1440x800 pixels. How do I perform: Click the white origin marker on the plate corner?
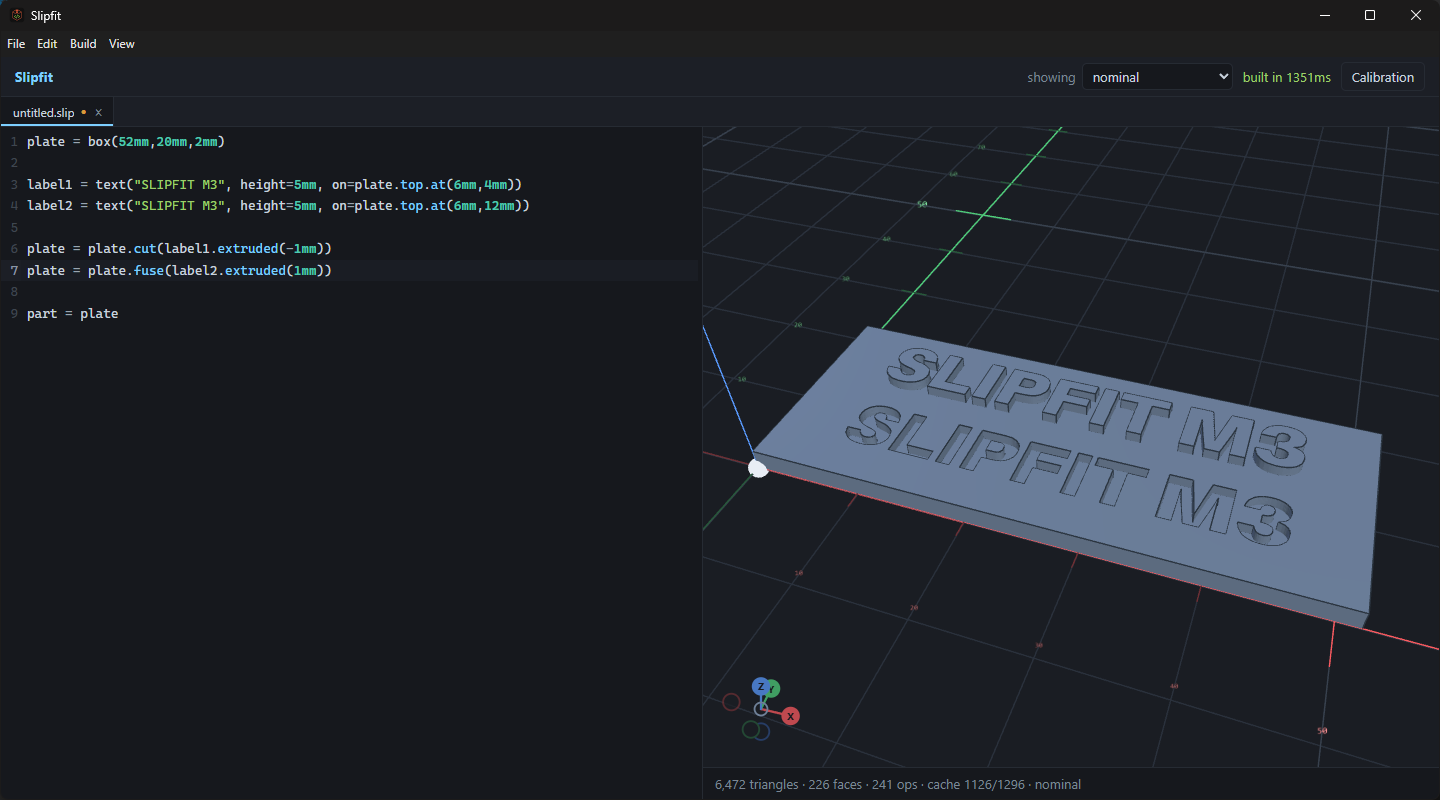click(x=758, y=468)
